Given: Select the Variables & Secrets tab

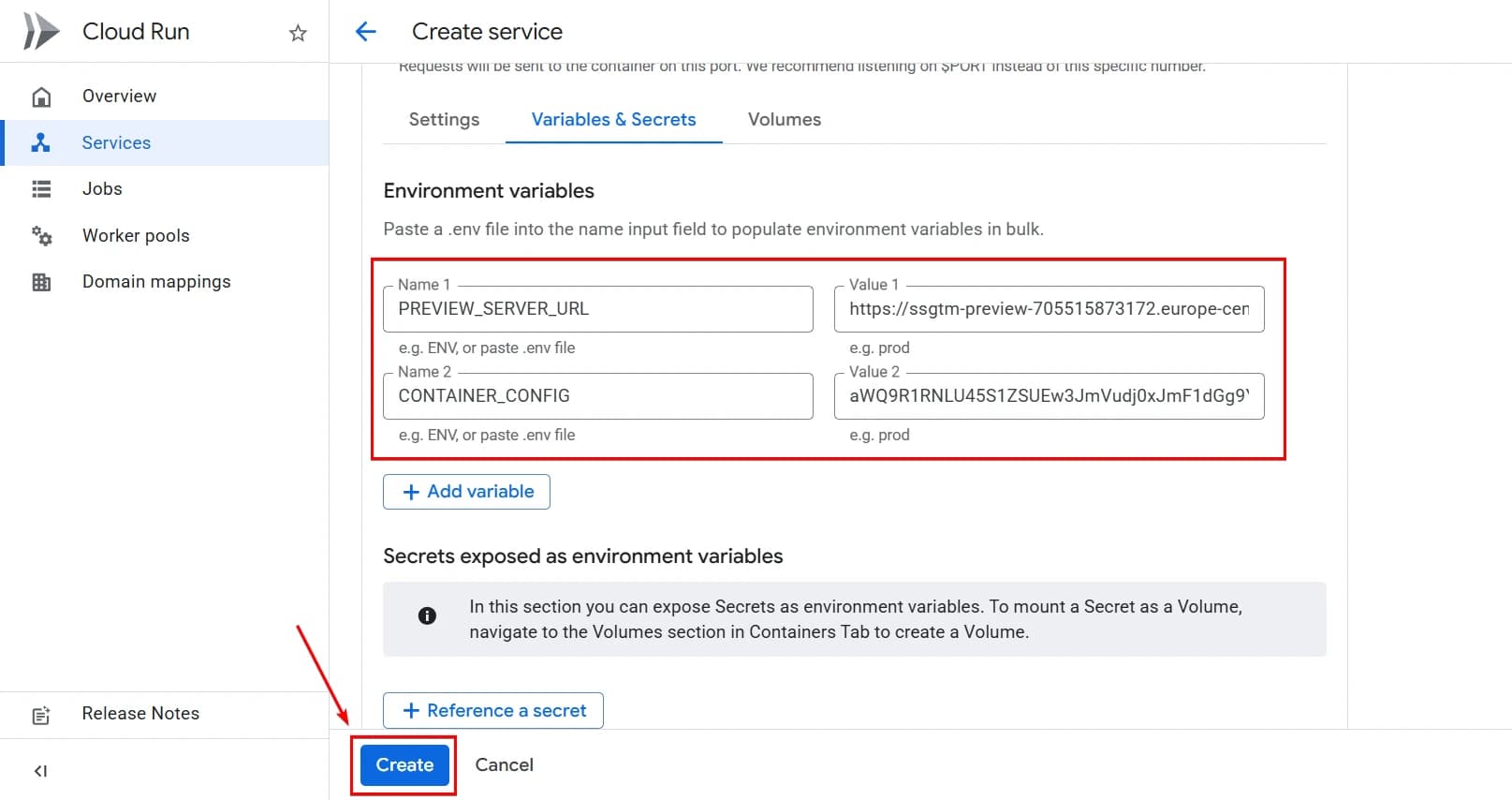Looking at the screenshot, I should (x=614, y=120).
